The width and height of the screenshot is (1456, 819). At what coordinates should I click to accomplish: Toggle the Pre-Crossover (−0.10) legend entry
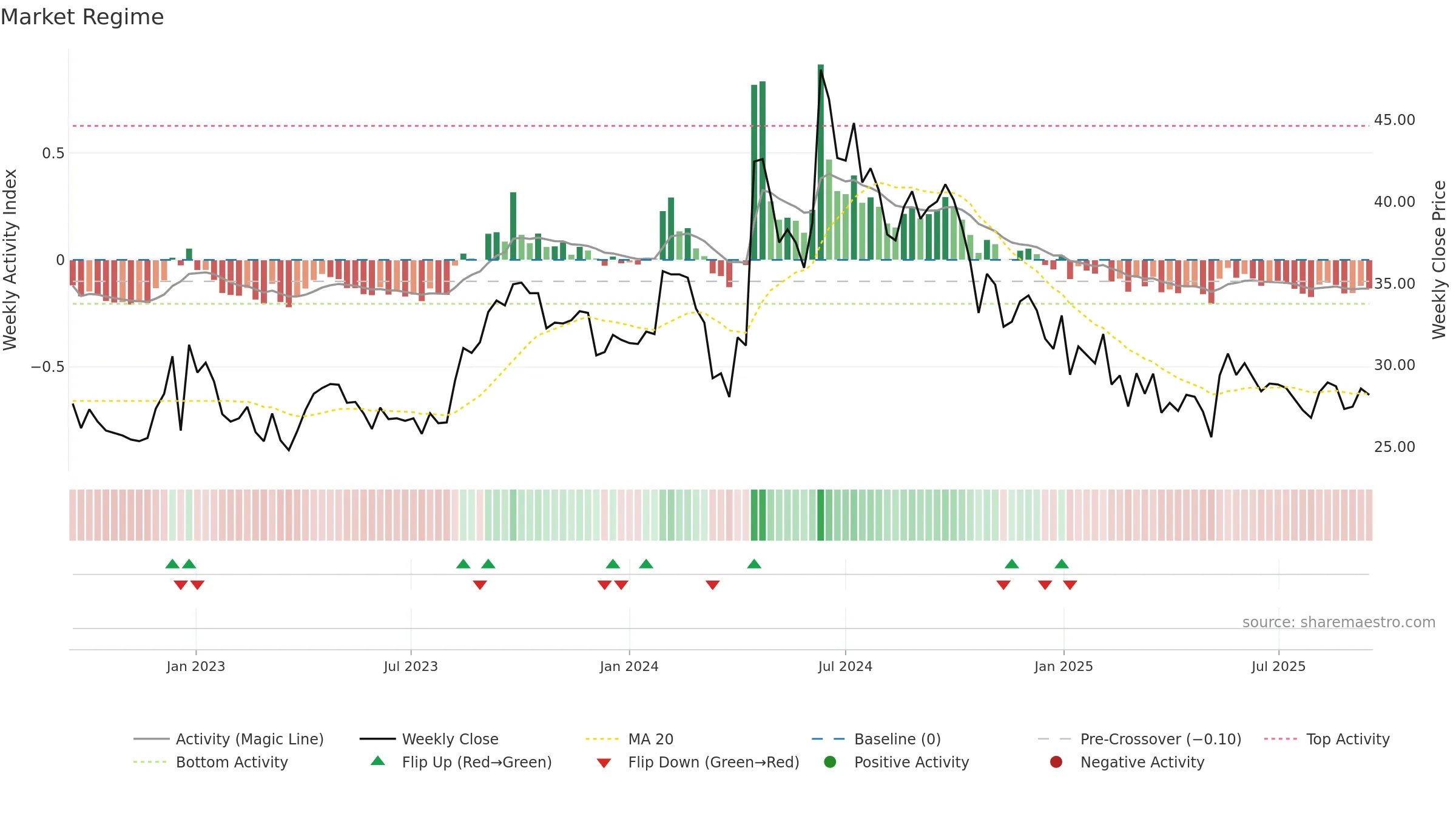[x=1140, y=739]
